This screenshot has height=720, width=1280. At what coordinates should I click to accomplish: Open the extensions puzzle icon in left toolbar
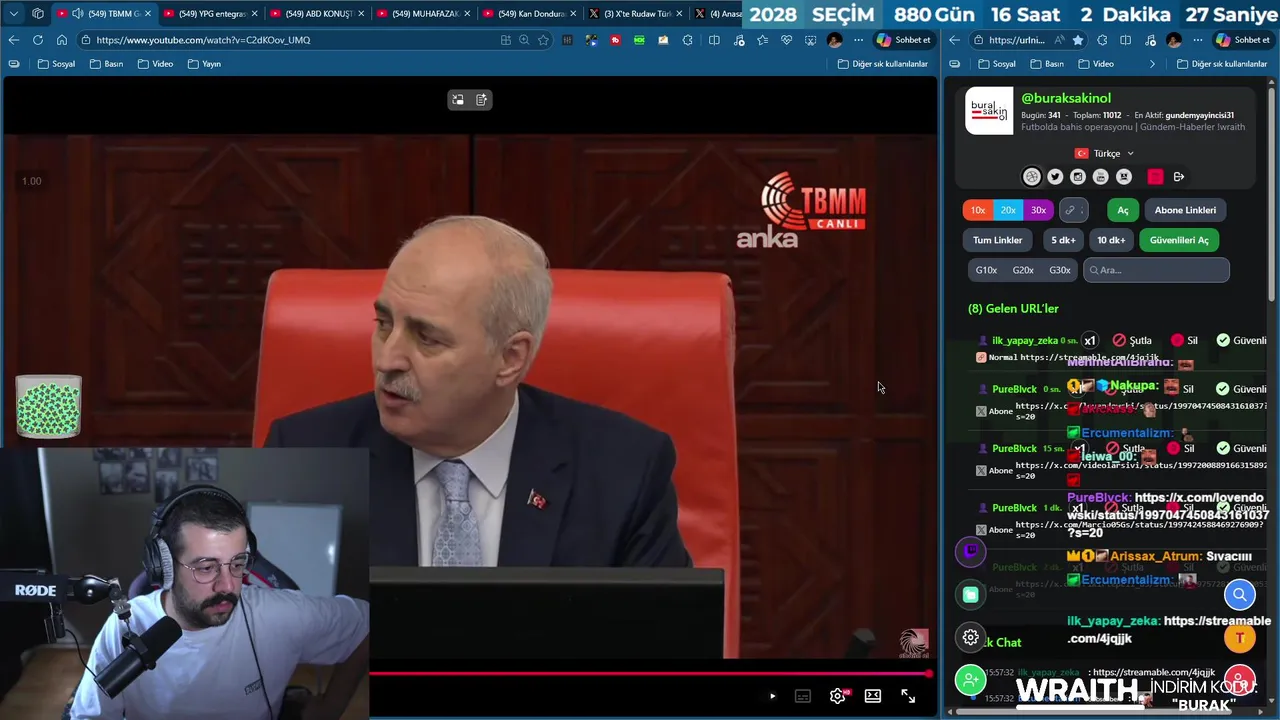(x=687, y=40)
